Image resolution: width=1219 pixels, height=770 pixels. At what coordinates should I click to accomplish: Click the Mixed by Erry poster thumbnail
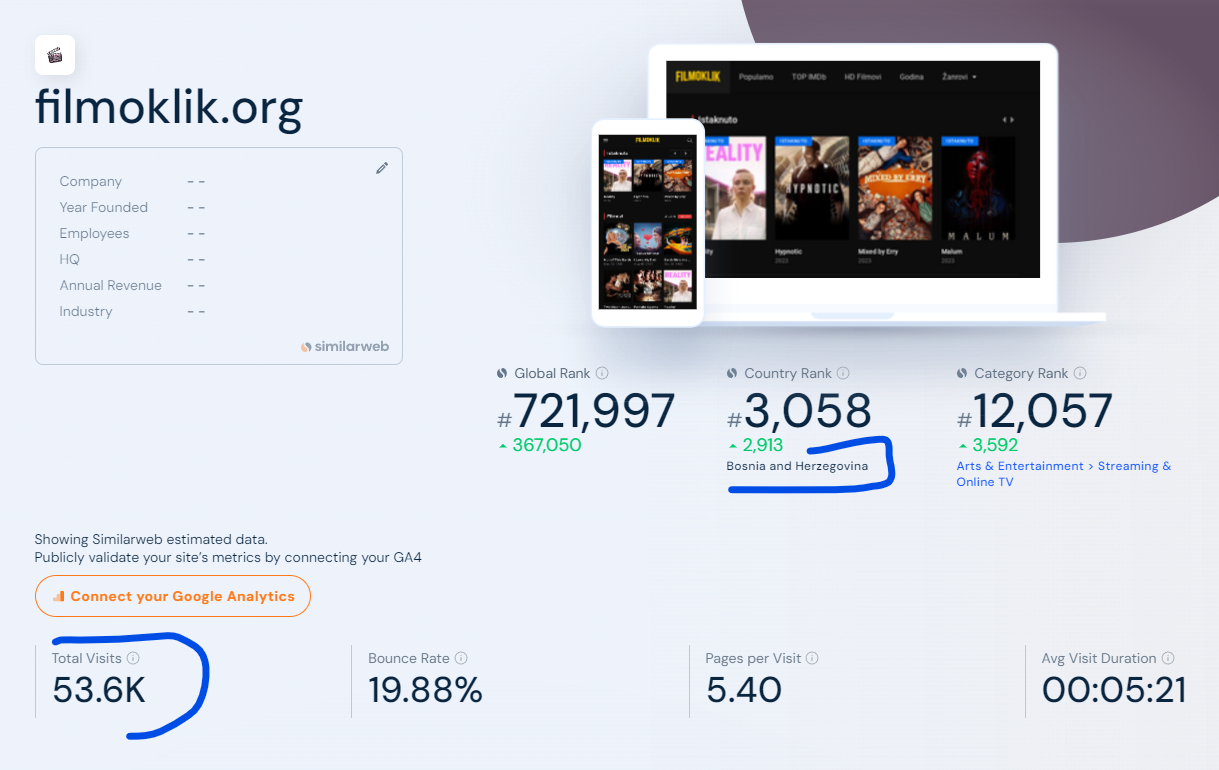895,188
